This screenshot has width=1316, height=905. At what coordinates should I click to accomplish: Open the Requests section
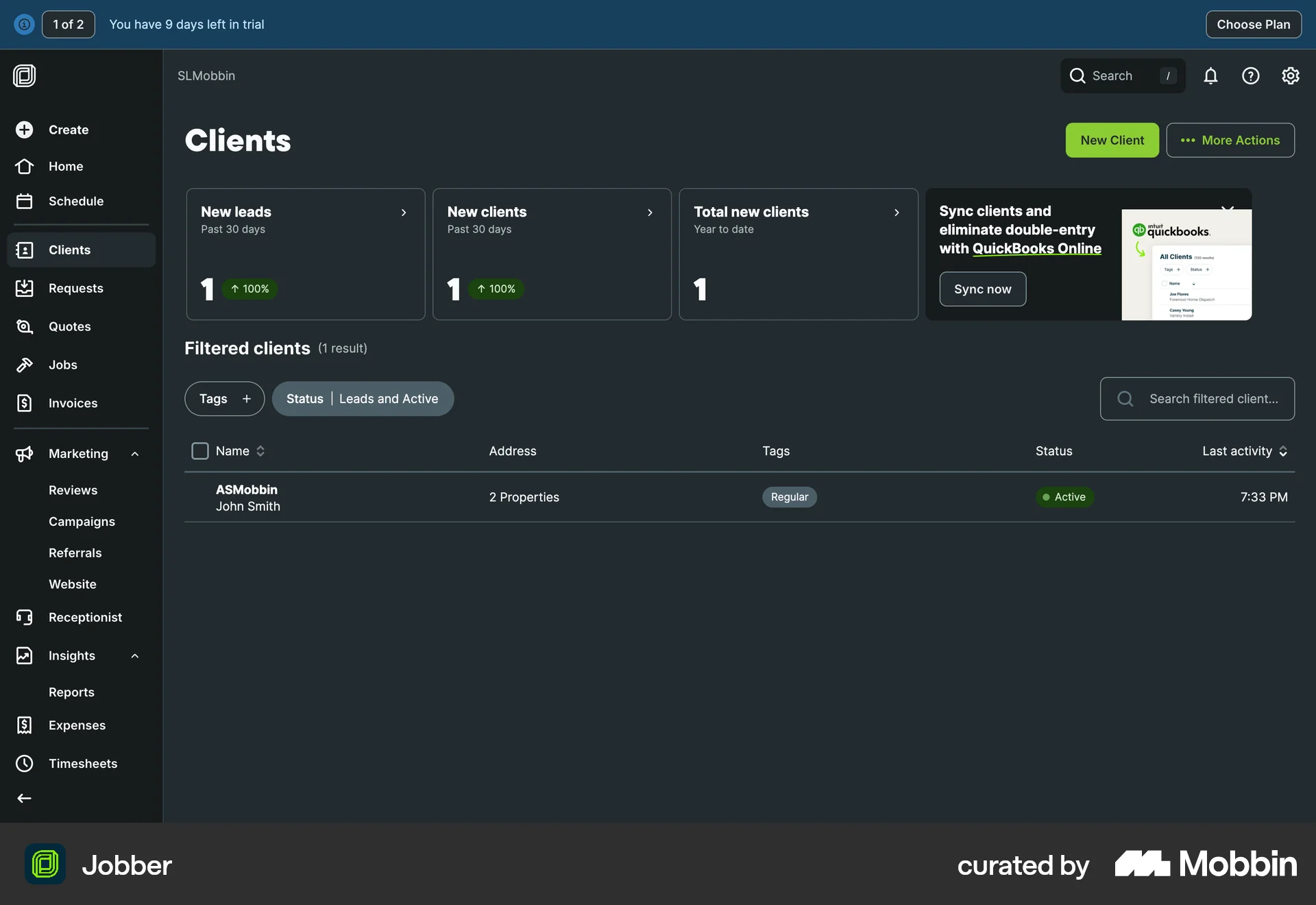coord(75,288)
